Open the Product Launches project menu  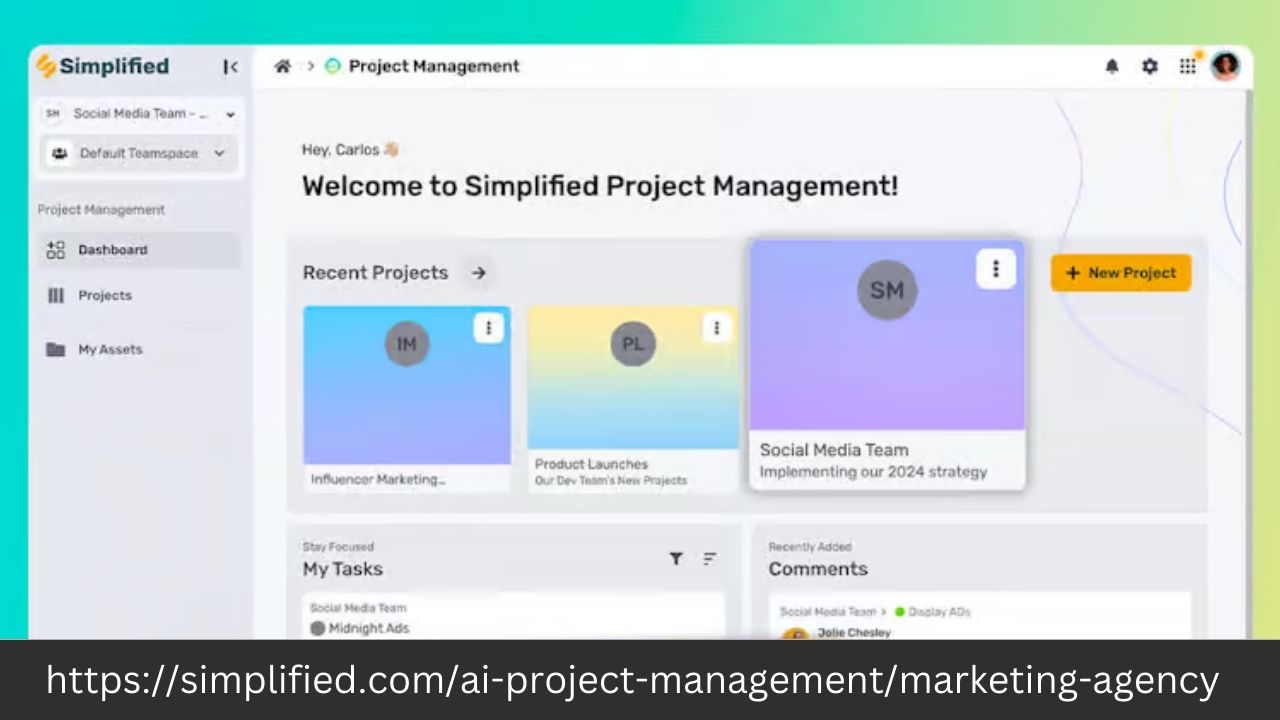click(716, 328)
